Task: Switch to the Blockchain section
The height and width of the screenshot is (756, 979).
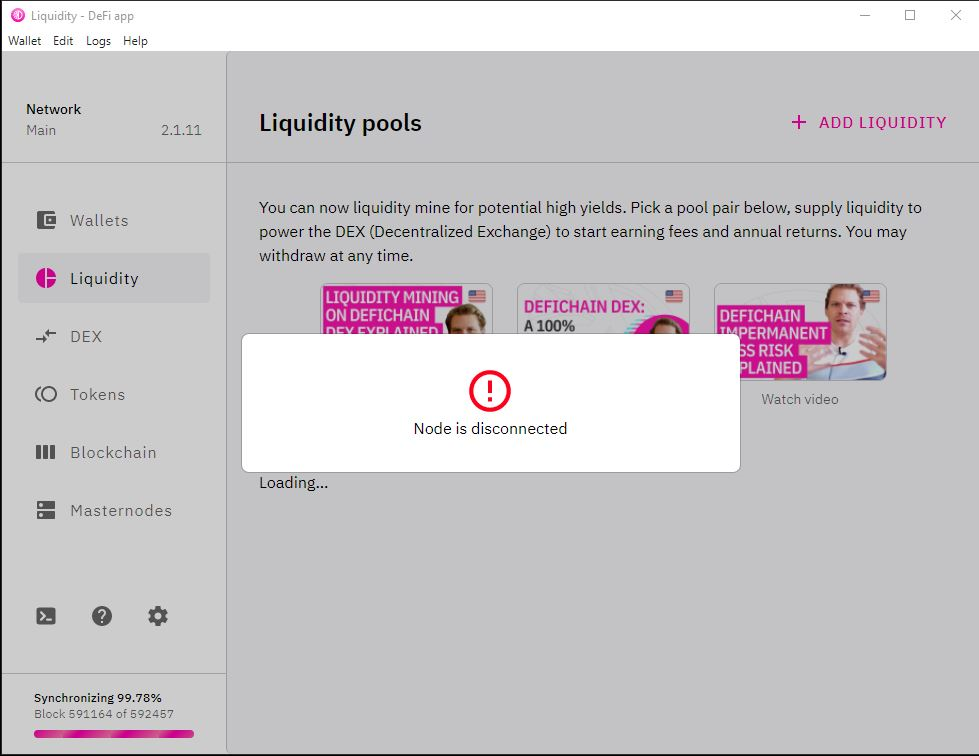Action: 114,453
